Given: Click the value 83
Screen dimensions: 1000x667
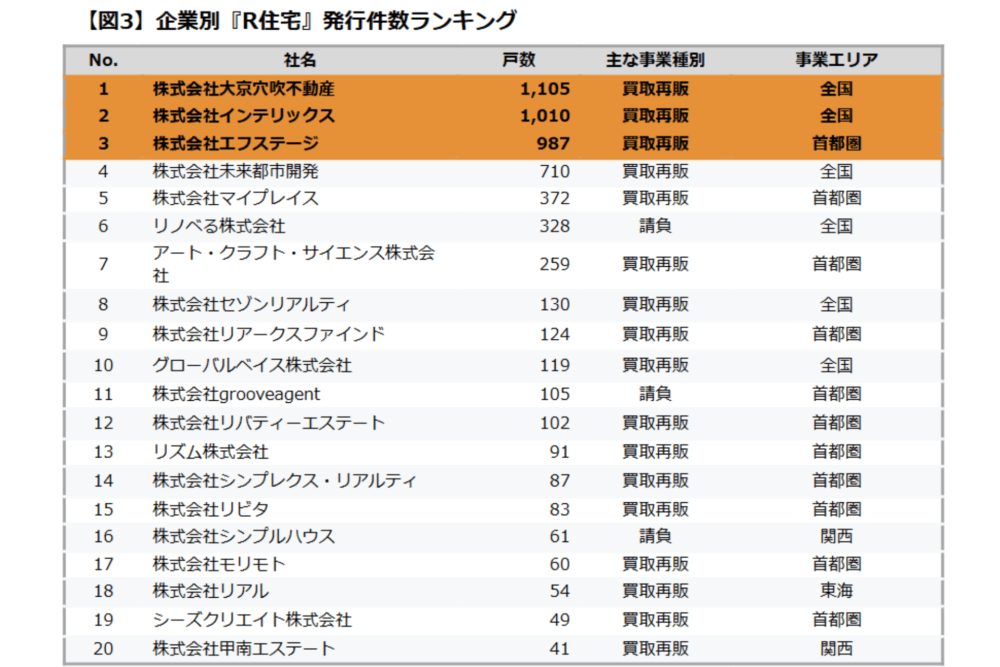Looking at the screenshot, I should tap(559, 509).
